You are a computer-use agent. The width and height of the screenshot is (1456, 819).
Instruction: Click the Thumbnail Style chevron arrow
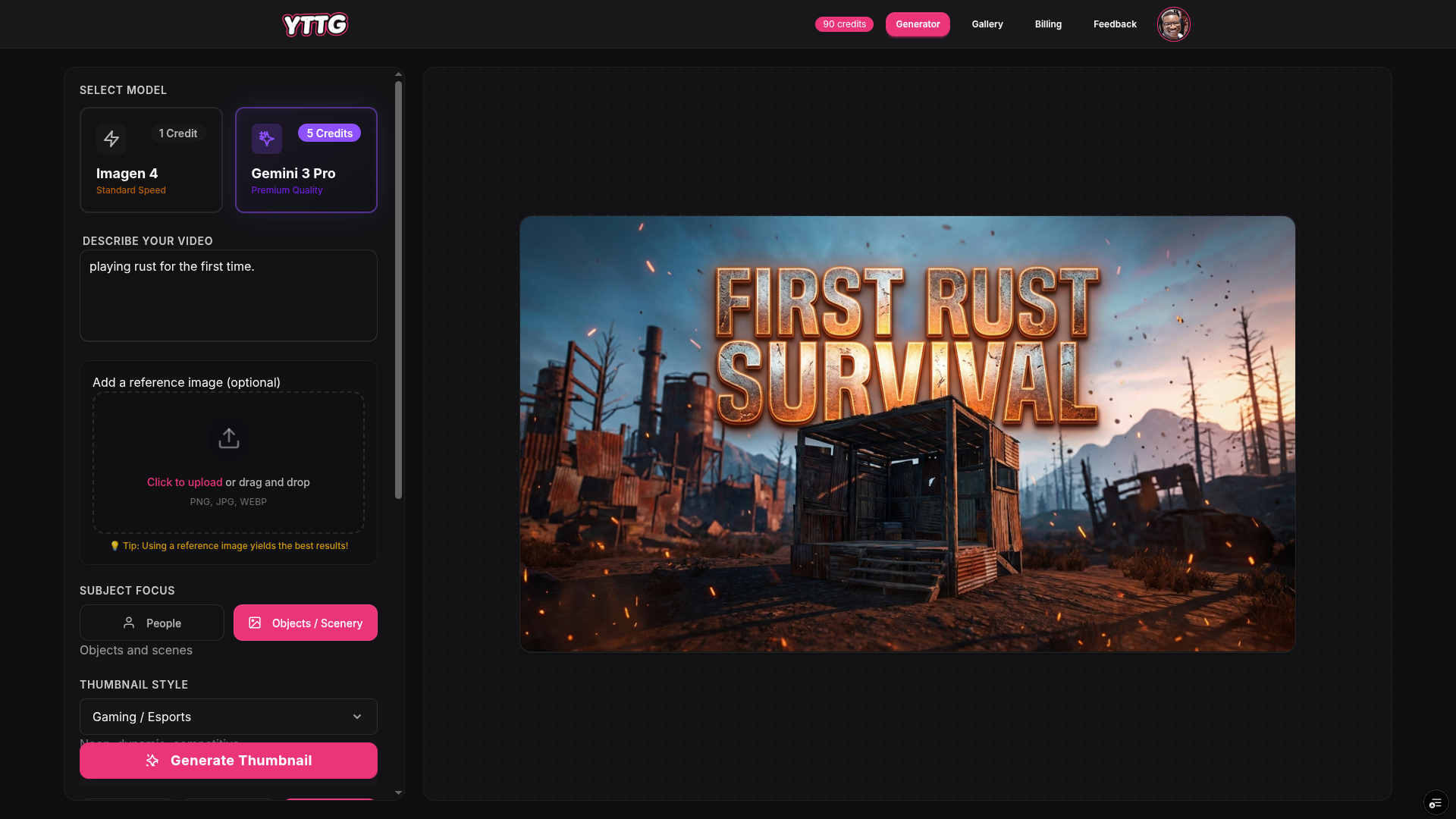356,717
